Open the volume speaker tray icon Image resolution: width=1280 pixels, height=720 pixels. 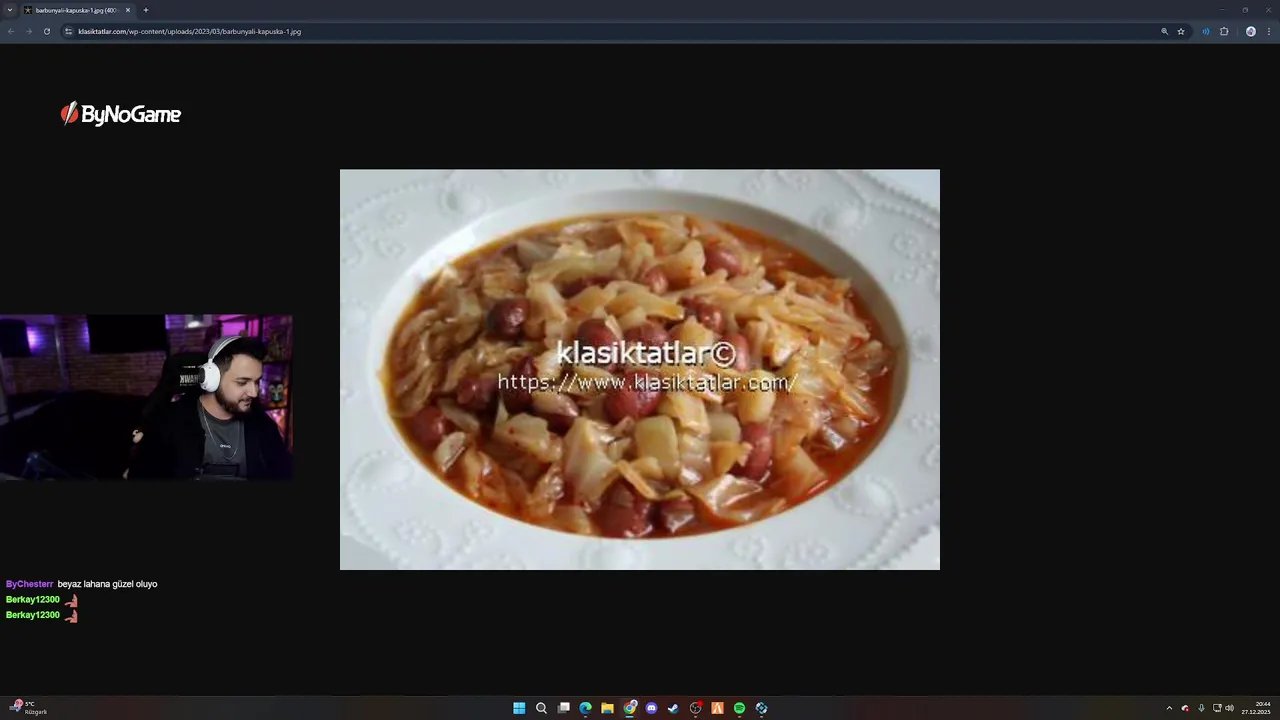pyautogui.click(x=1229, y=708)
